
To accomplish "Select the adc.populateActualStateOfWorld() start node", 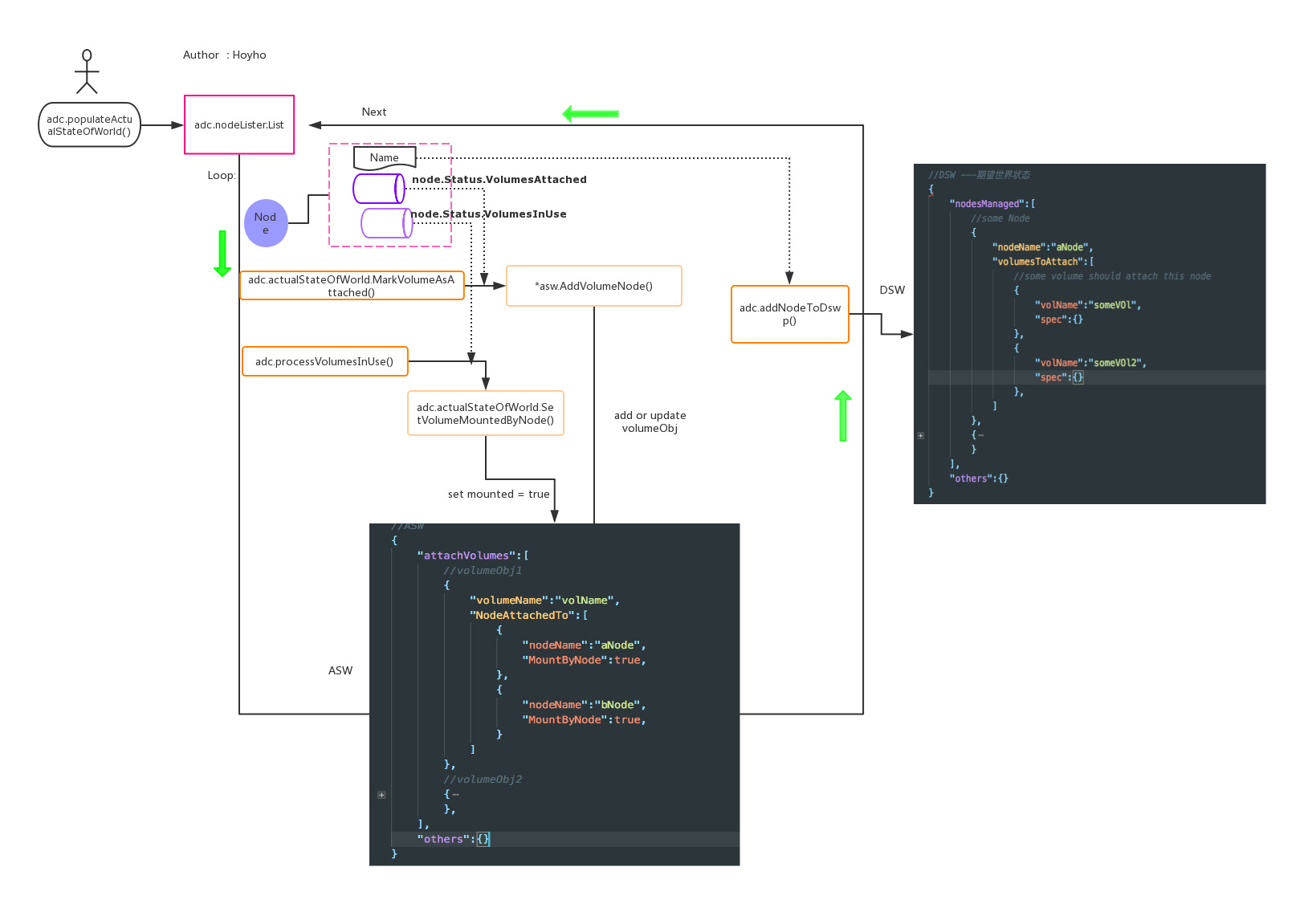I will [x=89, y=125].
